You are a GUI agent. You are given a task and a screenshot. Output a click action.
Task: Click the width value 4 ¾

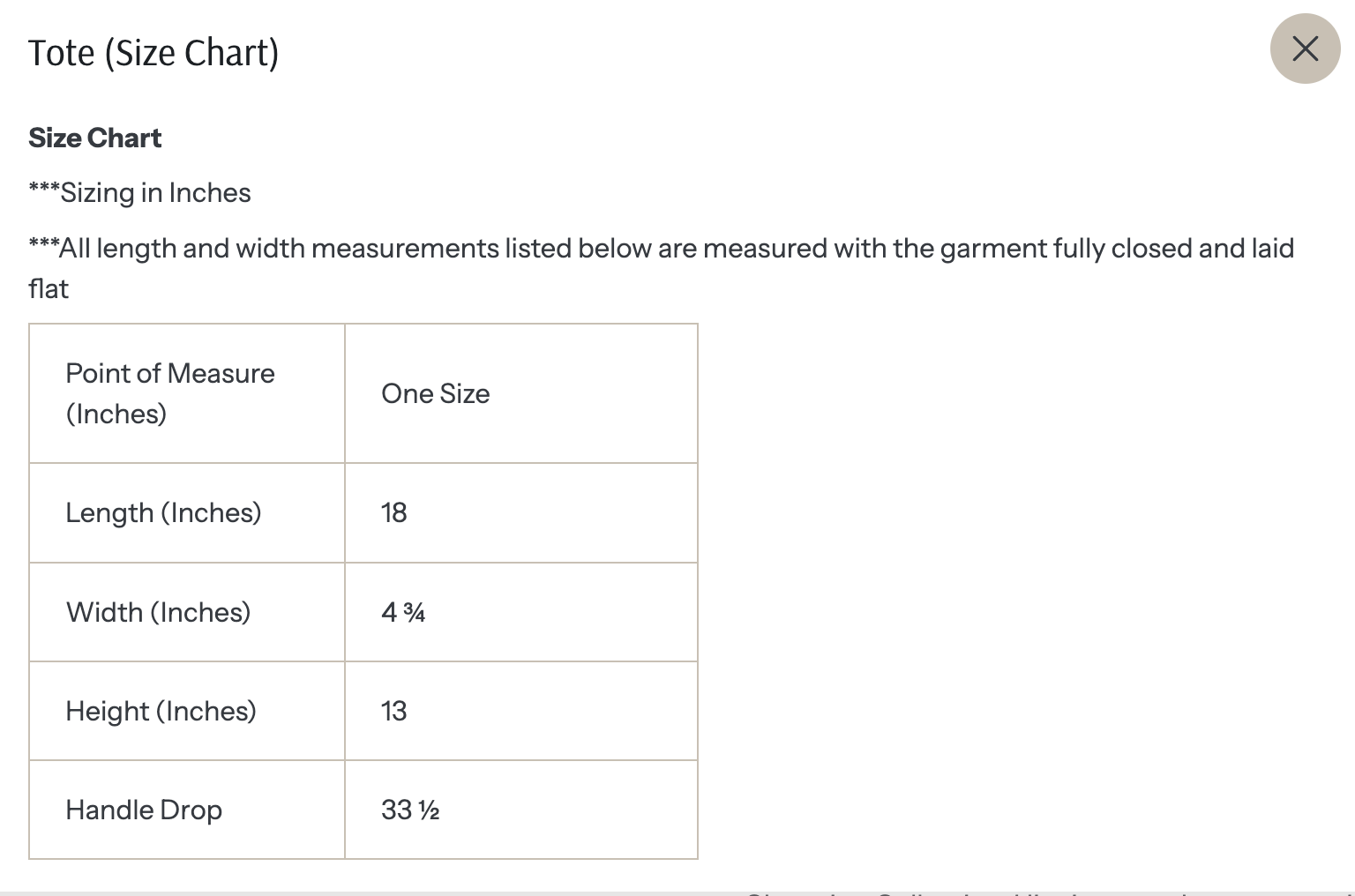click(403, 612)
